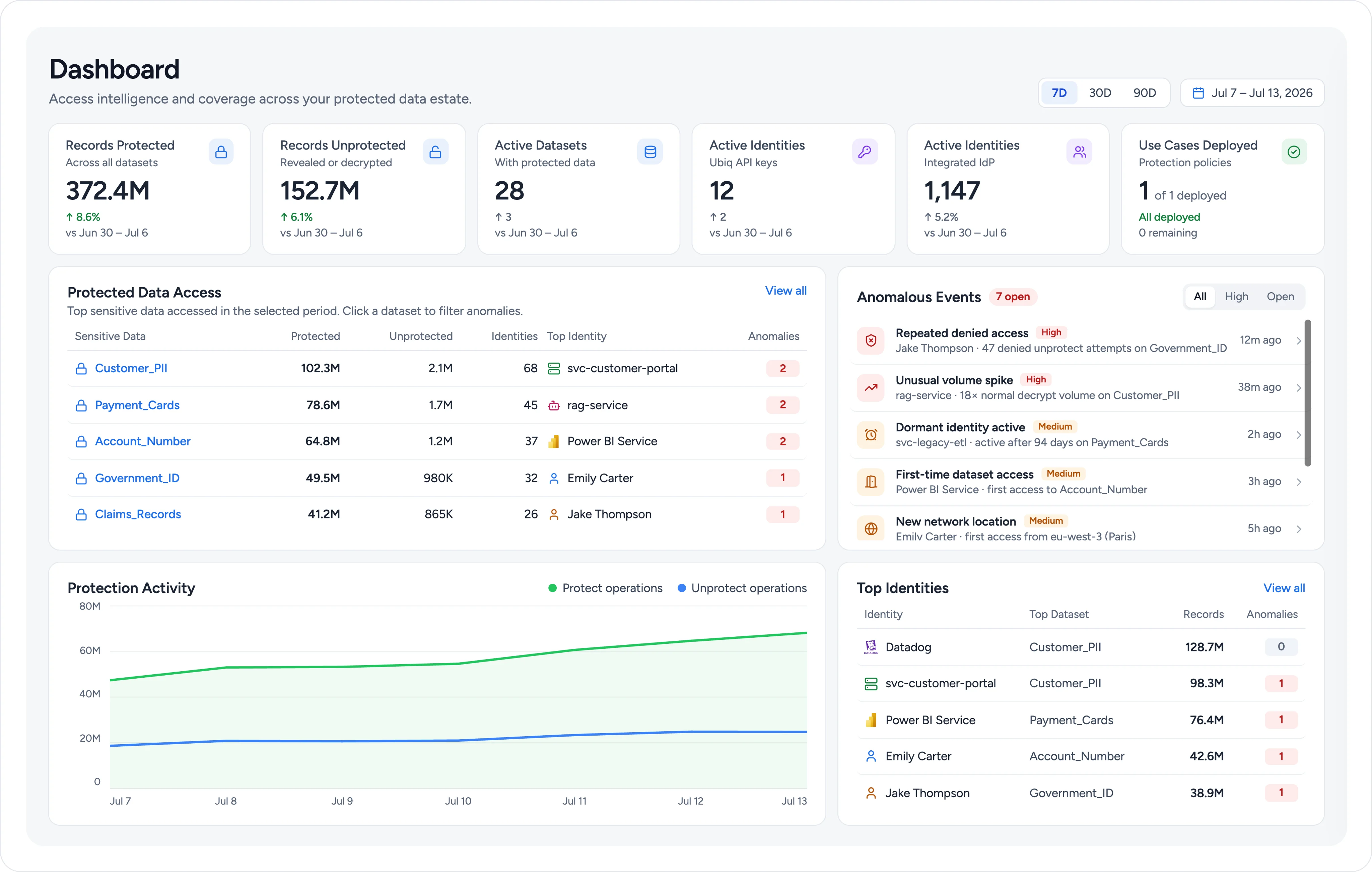Show All anomalous events
The image size is (1372, 872).
tap(1199, 296)
